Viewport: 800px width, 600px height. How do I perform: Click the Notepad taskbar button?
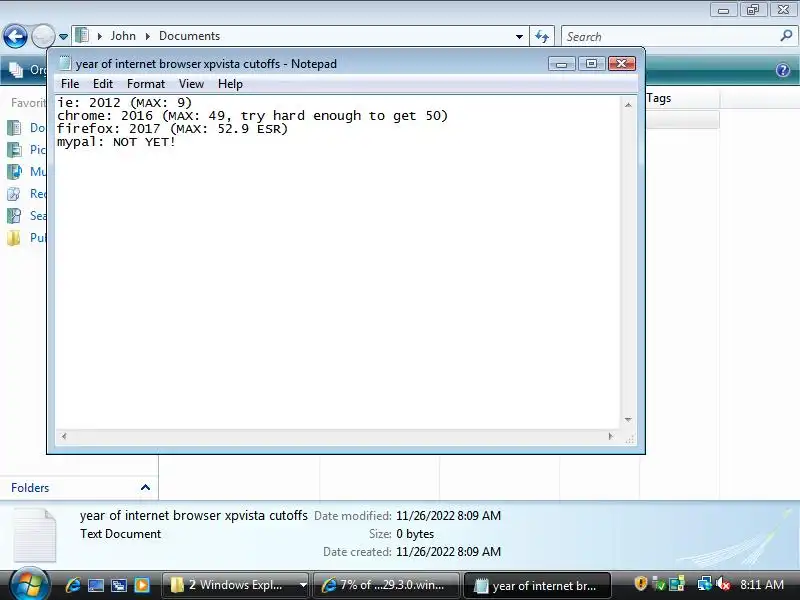[x=537, y=585]
